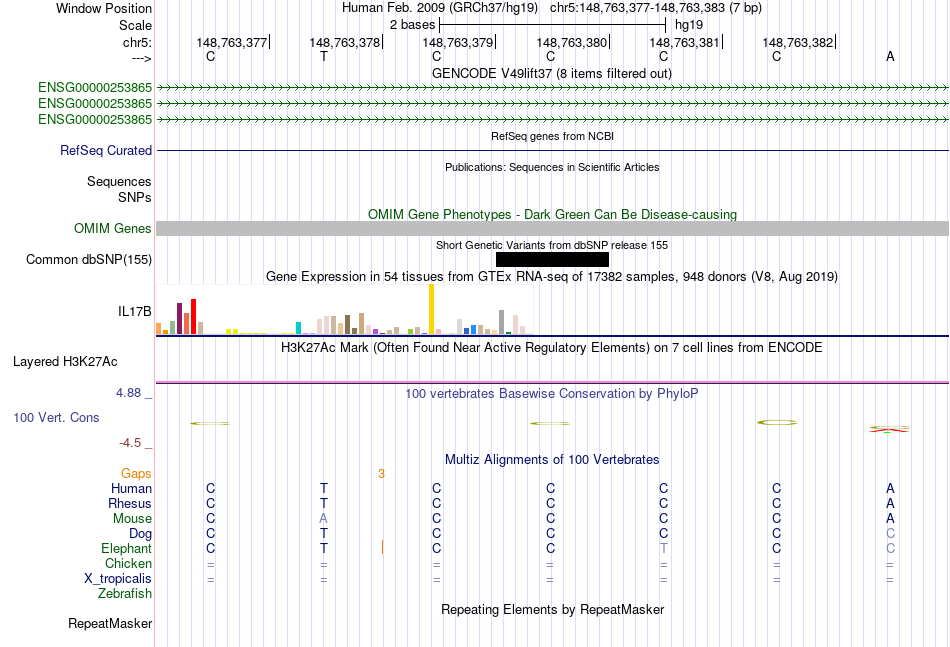950x647 pixels.
Task: Click the '2 bases' scale bar label
Action: [412, 25]
